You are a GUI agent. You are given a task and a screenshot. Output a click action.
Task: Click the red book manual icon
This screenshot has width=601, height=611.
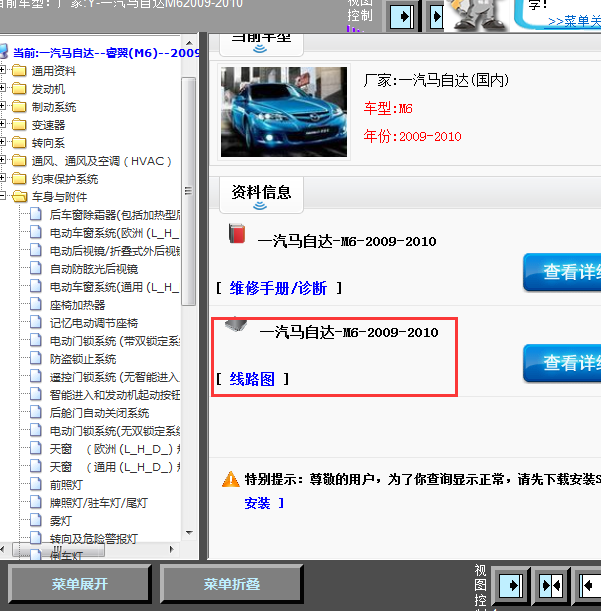click(237, 233)
